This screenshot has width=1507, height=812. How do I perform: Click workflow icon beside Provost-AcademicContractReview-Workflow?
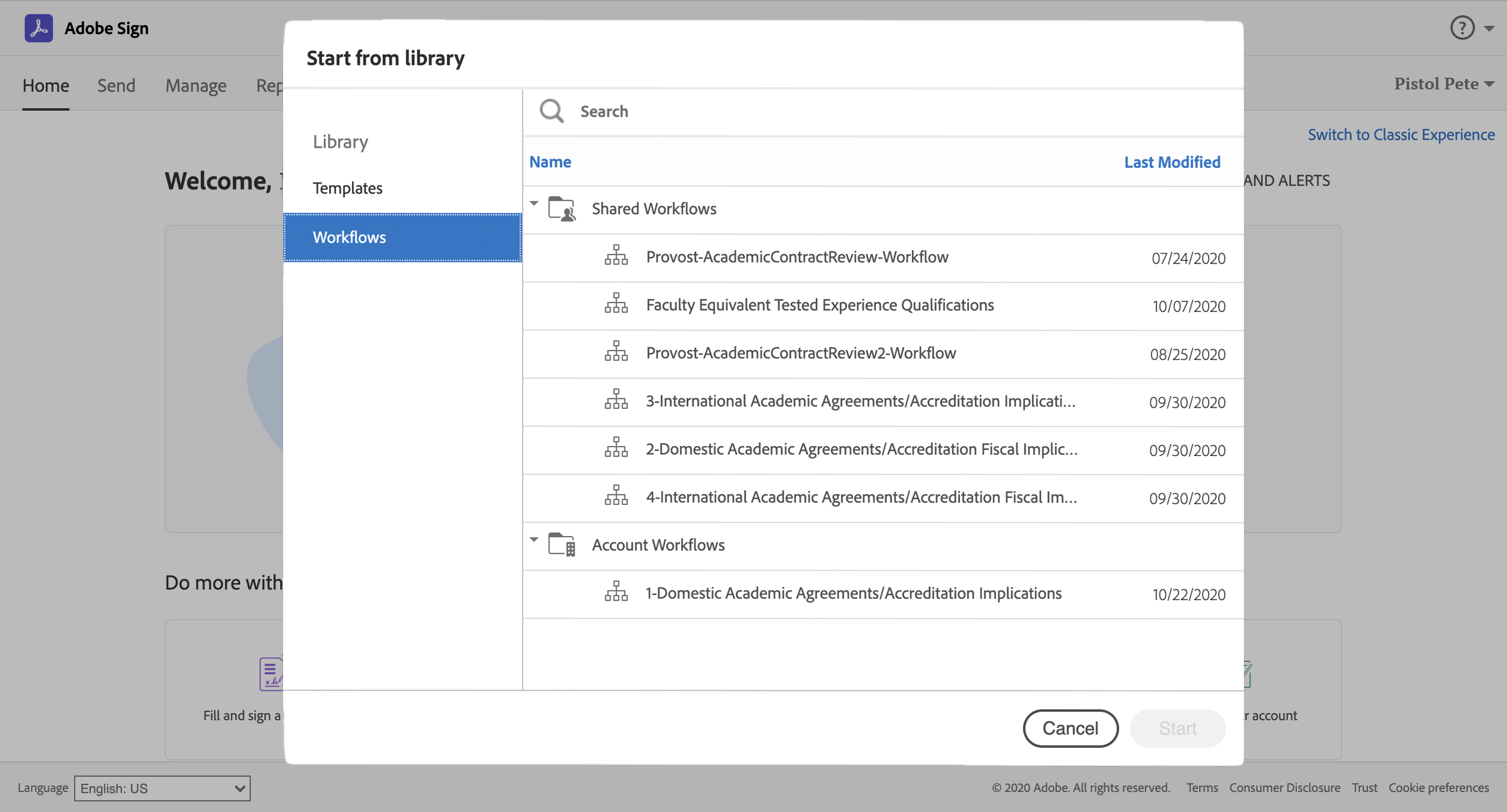(616, 256)
